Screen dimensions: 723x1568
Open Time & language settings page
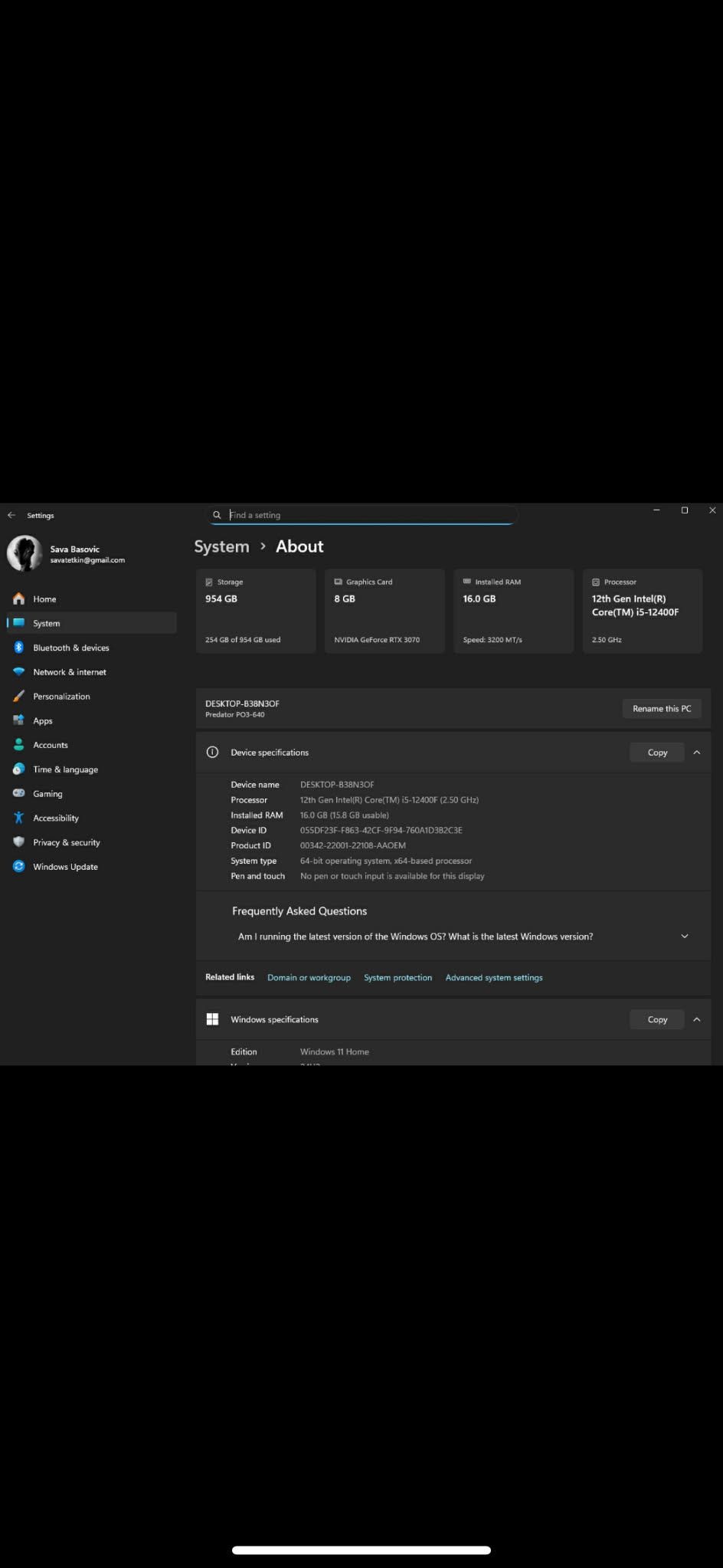click(x=65, y=769)
